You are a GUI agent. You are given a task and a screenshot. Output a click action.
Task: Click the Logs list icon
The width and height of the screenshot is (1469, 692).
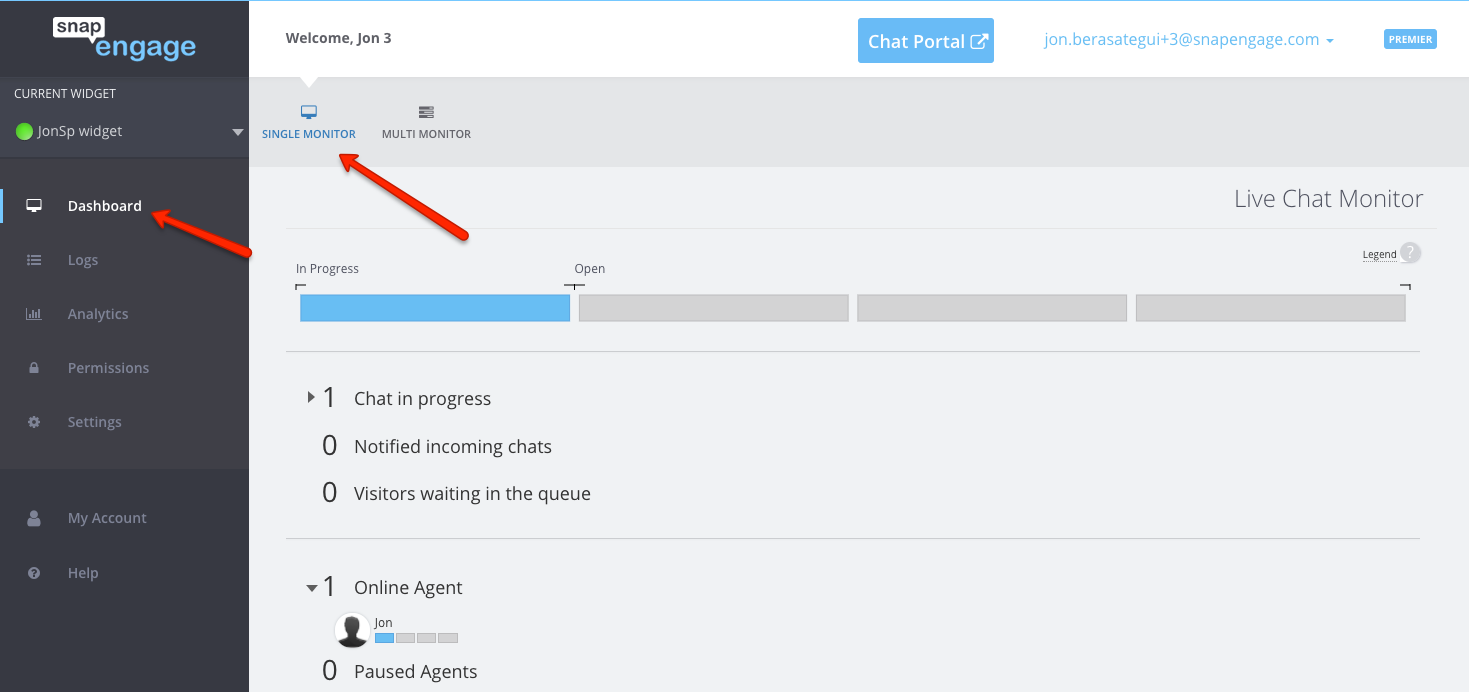pos(34,260)
